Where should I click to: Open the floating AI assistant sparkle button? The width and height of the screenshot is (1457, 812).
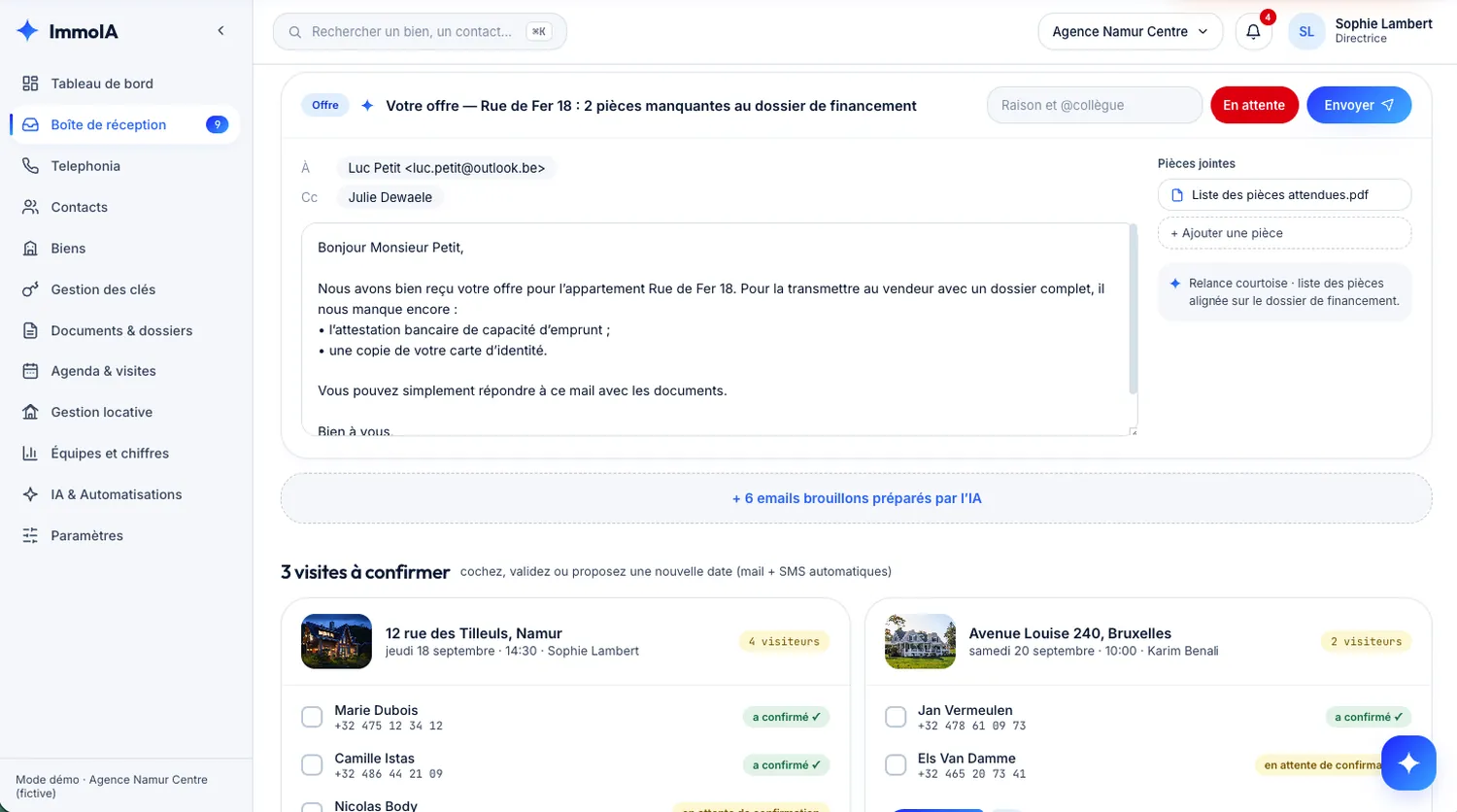pyautogui.click(x=1408, y=762)
